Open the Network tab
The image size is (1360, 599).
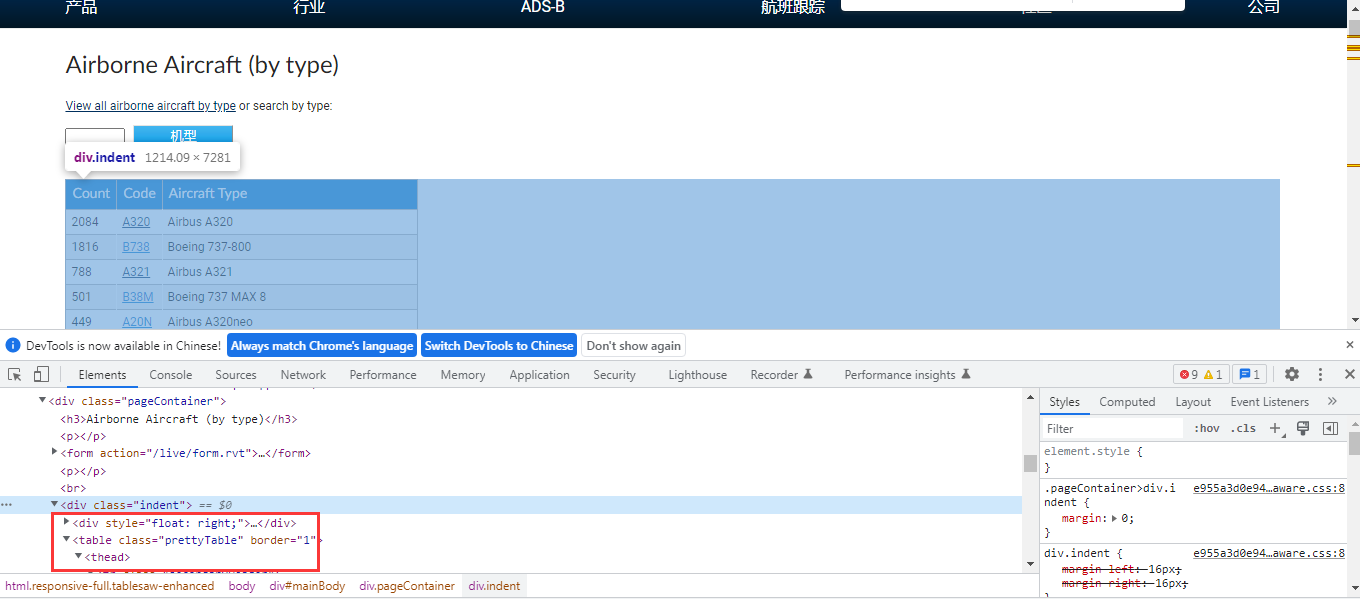point(303,375)
